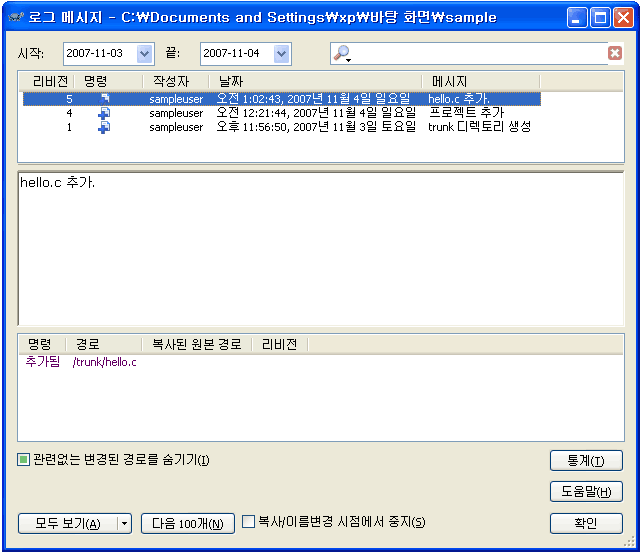The image size is (641, 553).
Task: Clear the search box with red X
Action: pyautogui.click(x=615, y=54)
